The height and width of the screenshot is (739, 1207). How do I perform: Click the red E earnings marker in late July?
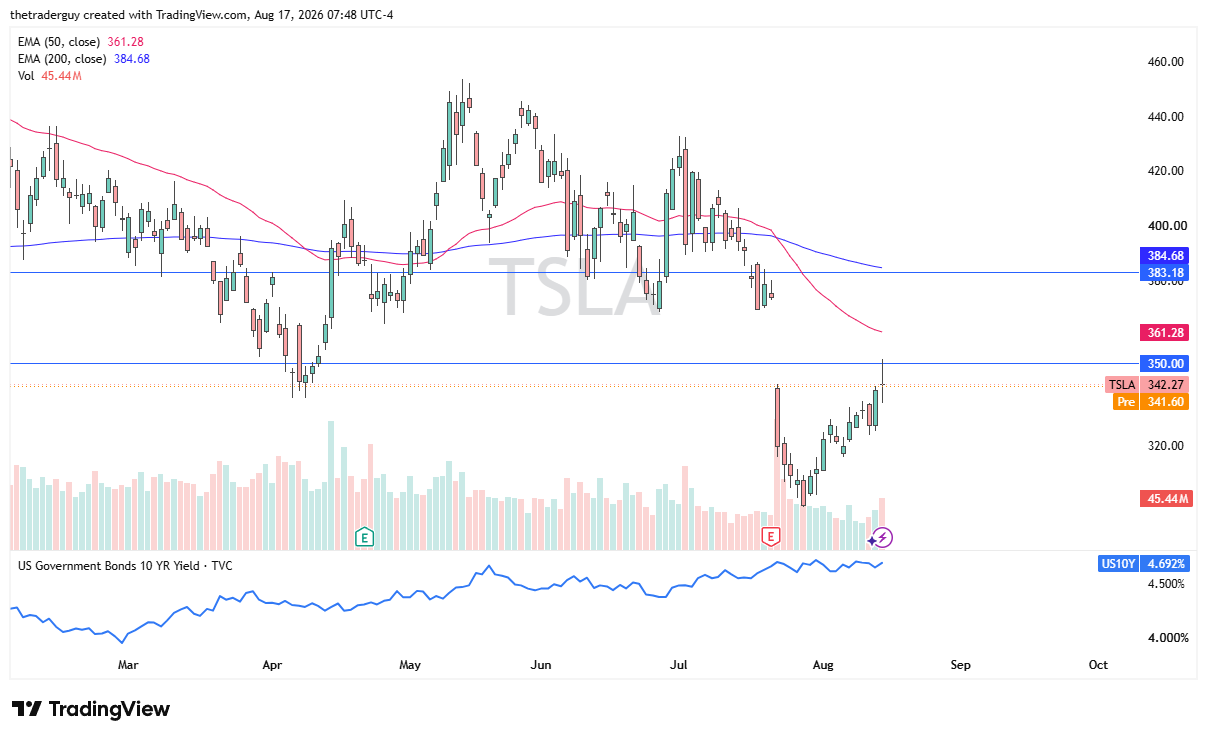[770, 537]
